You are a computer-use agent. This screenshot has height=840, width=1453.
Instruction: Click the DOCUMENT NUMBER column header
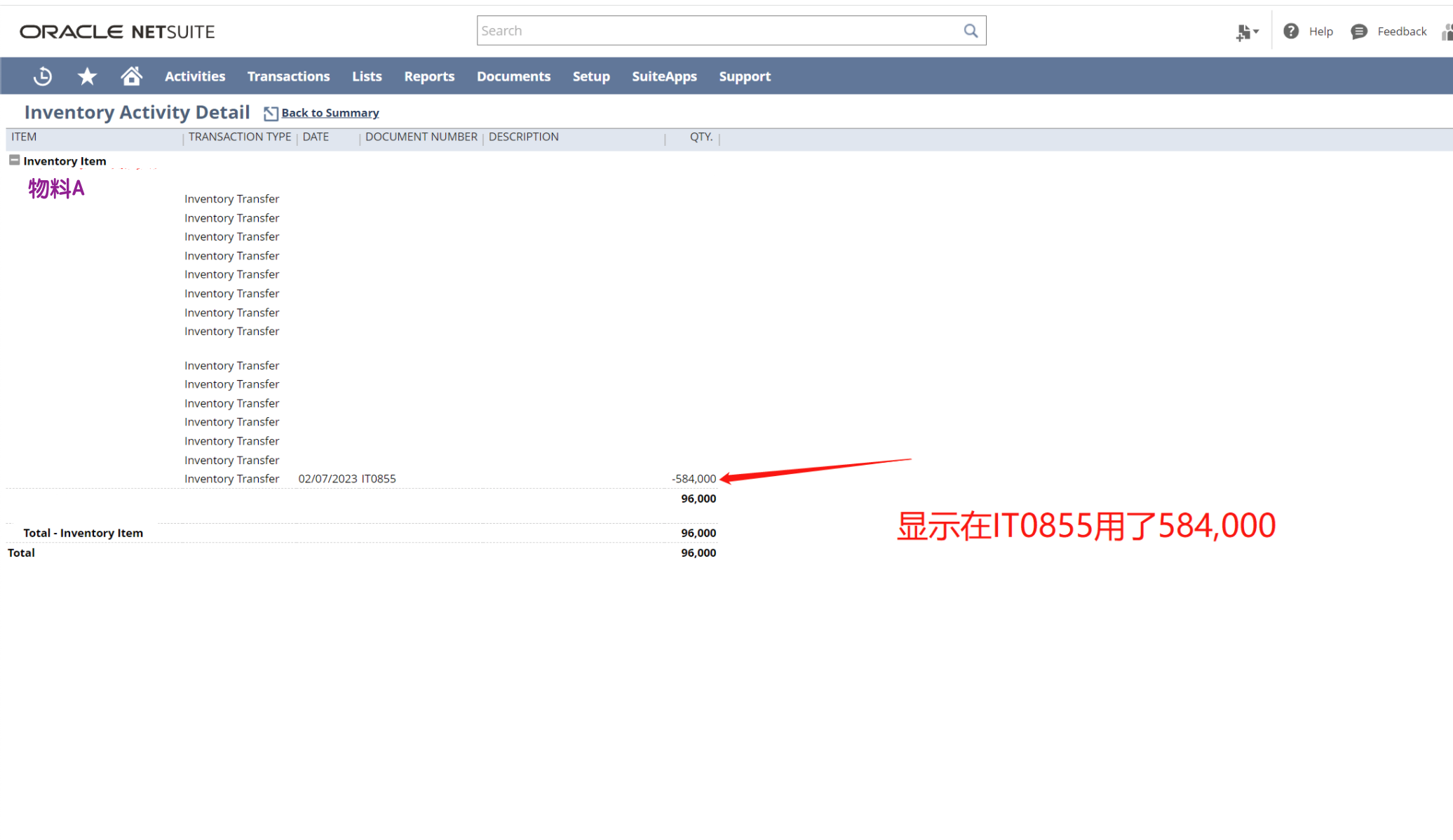421,137
